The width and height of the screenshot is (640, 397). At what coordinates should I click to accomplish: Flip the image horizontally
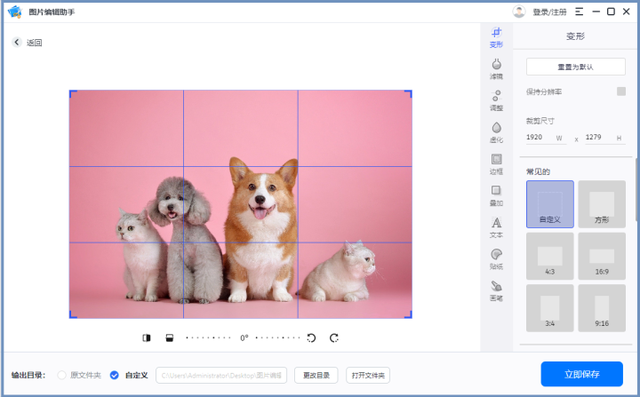pos(147,338)
